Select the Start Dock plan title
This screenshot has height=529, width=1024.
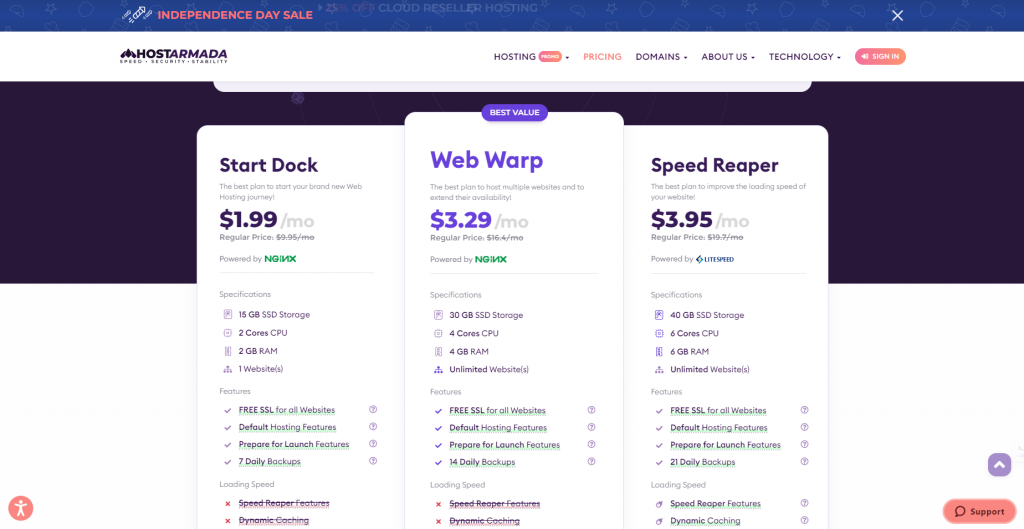pos(268,165)
